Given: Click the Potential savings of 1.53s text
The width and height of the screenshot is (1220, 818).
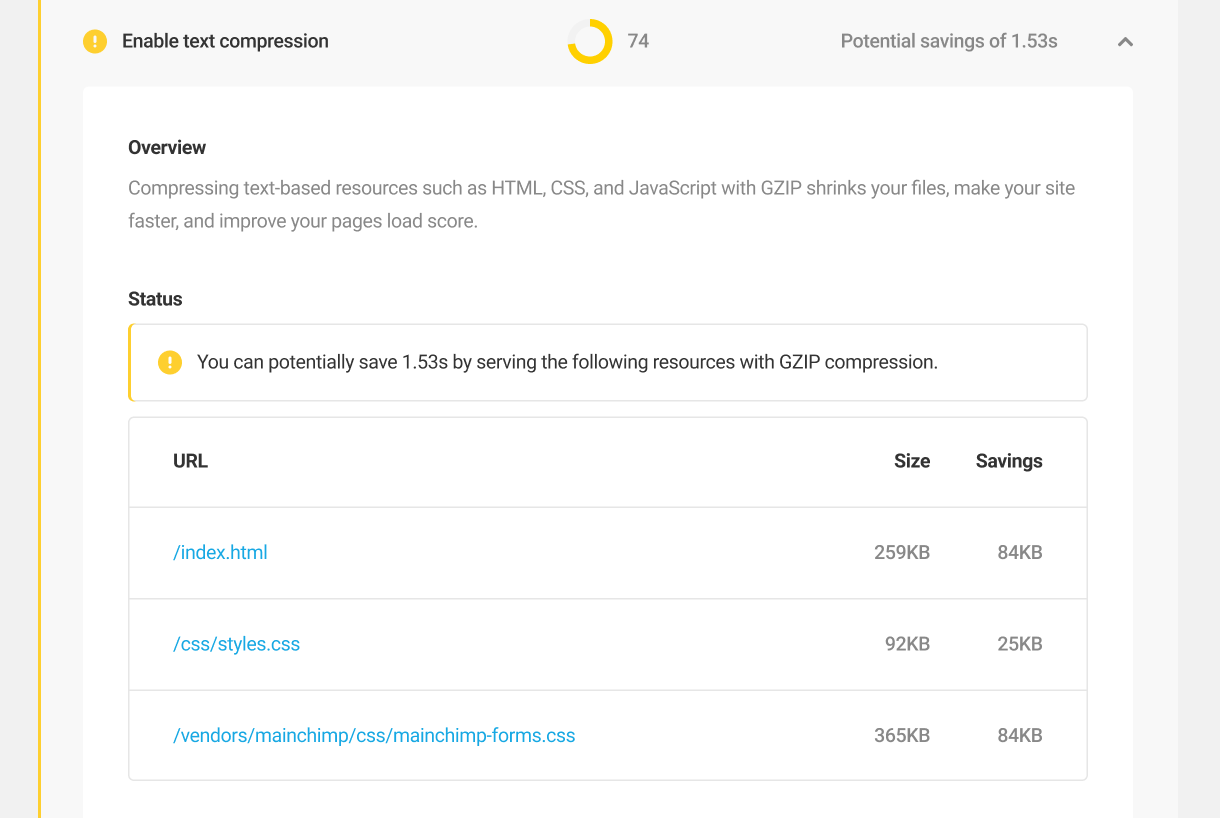Looking at the screenshot, I should point(948,41).
